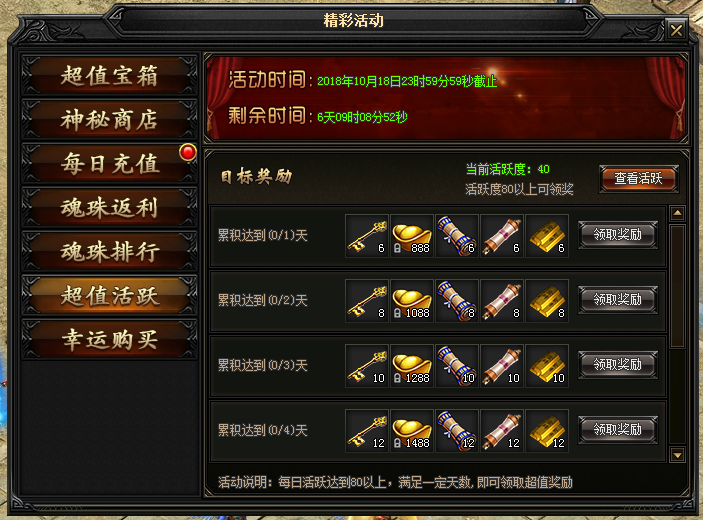The width and height of the screenshot is (703, 520).
Task: Claim the reward for 累积达到(0/1)天
Action: 618,234
